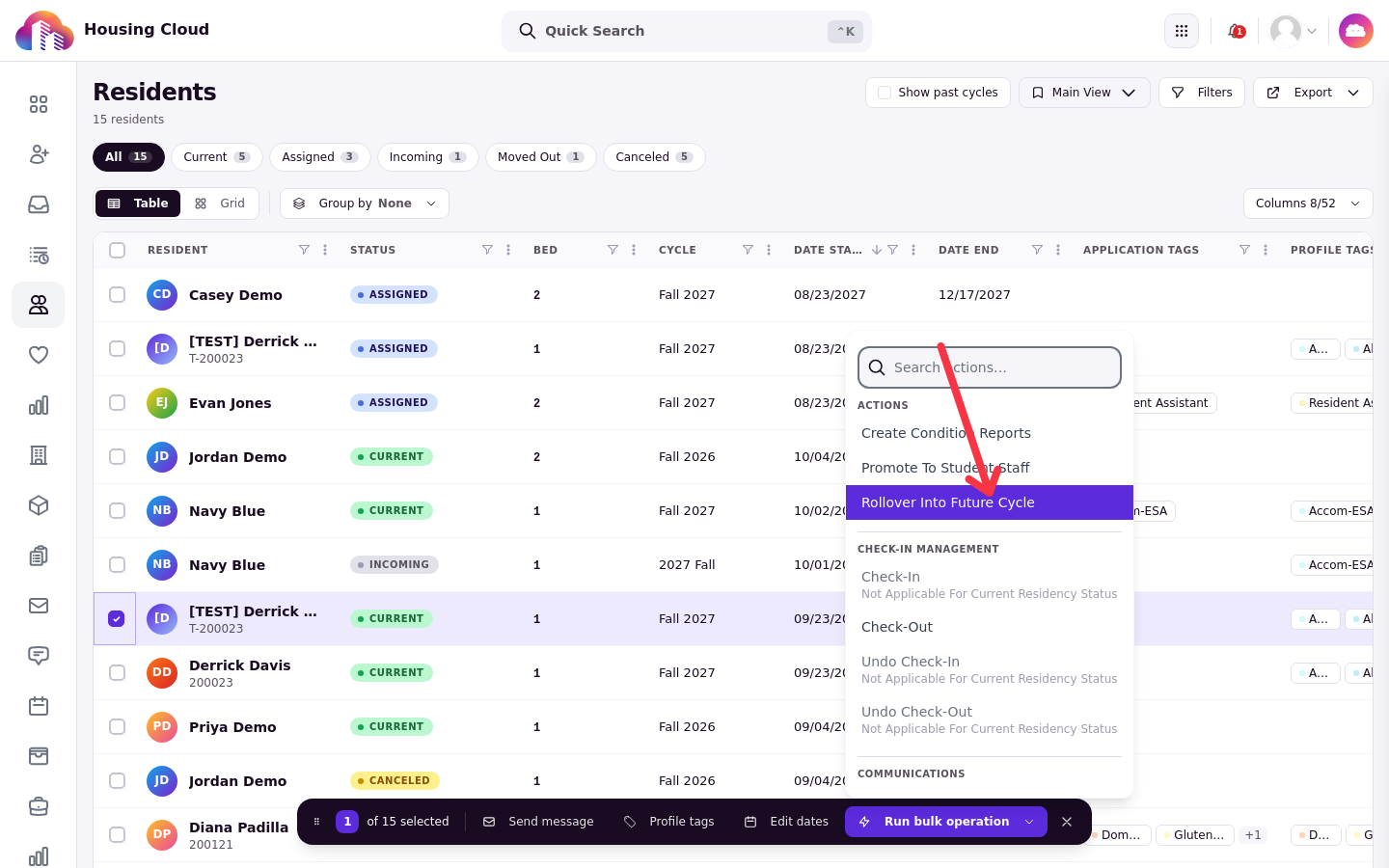Tick the select-all residents checkbox

pos(118,250)
